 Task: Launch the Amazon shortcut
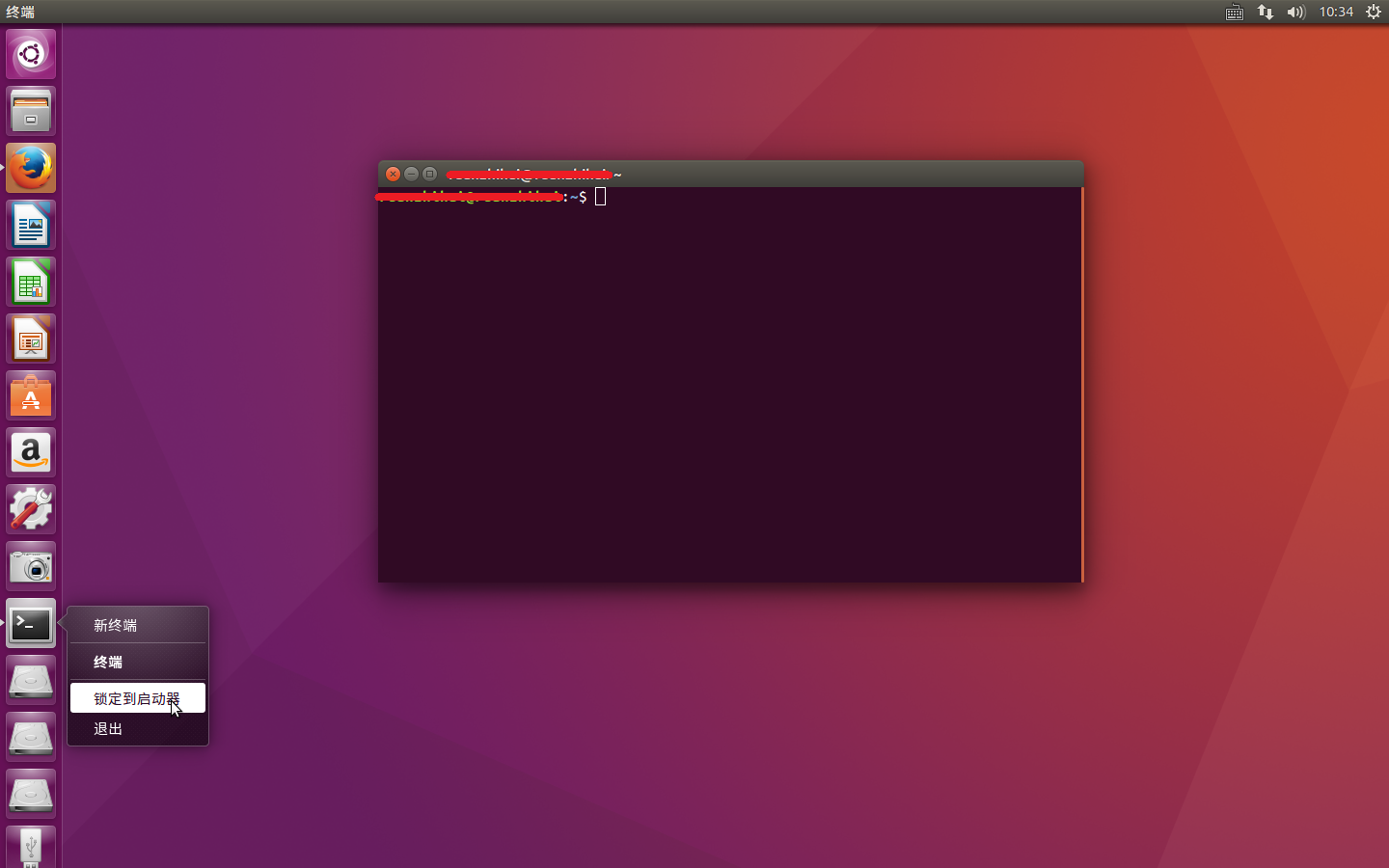point(30,451)
